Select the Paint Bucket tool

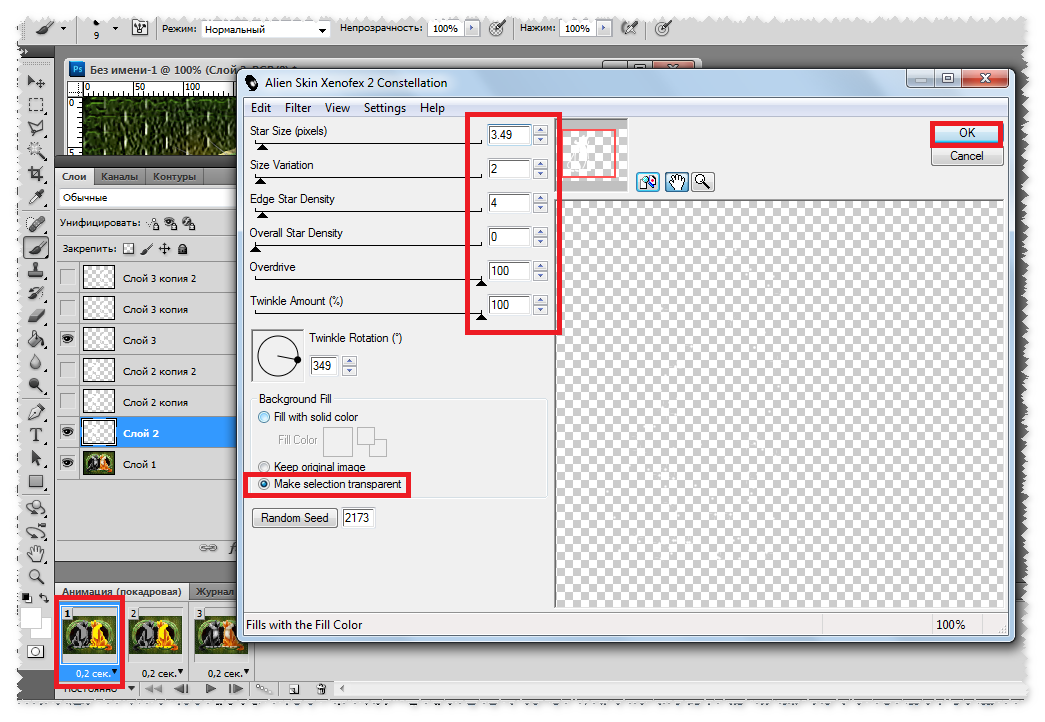click(x=36, y=339)
